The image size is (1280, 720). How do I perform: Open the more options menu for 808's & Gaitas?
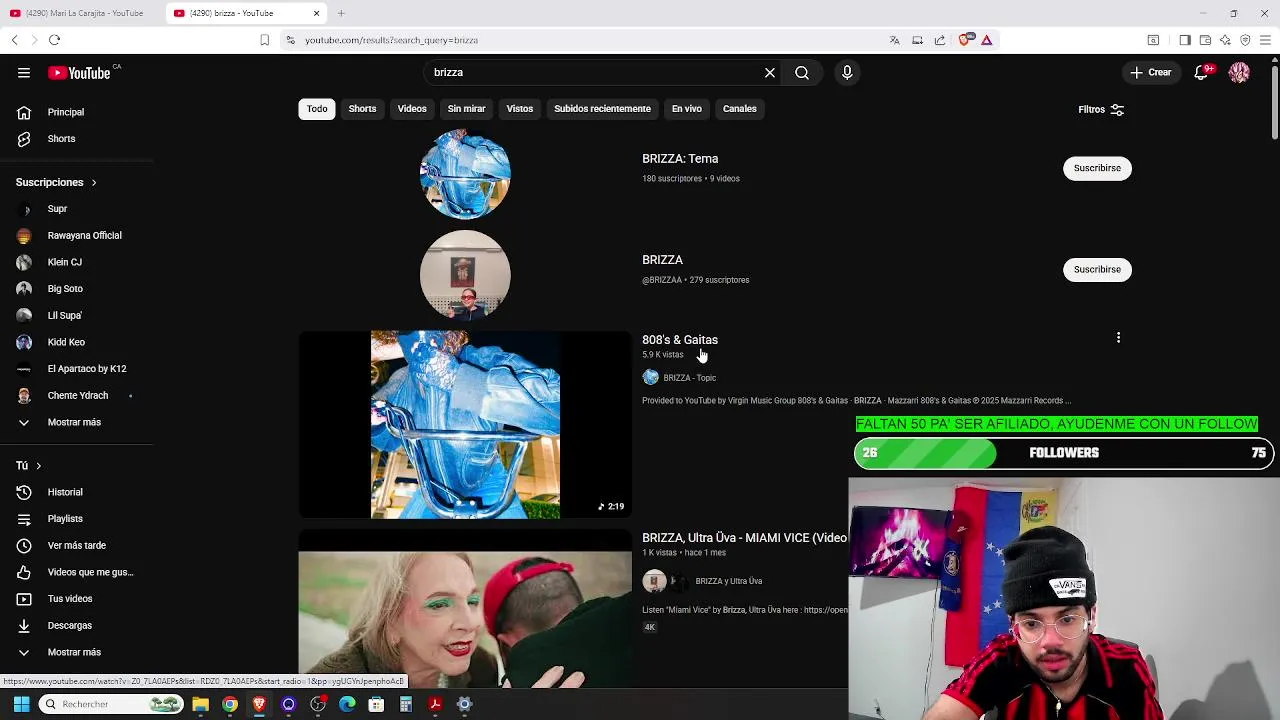pos(1118,338)
